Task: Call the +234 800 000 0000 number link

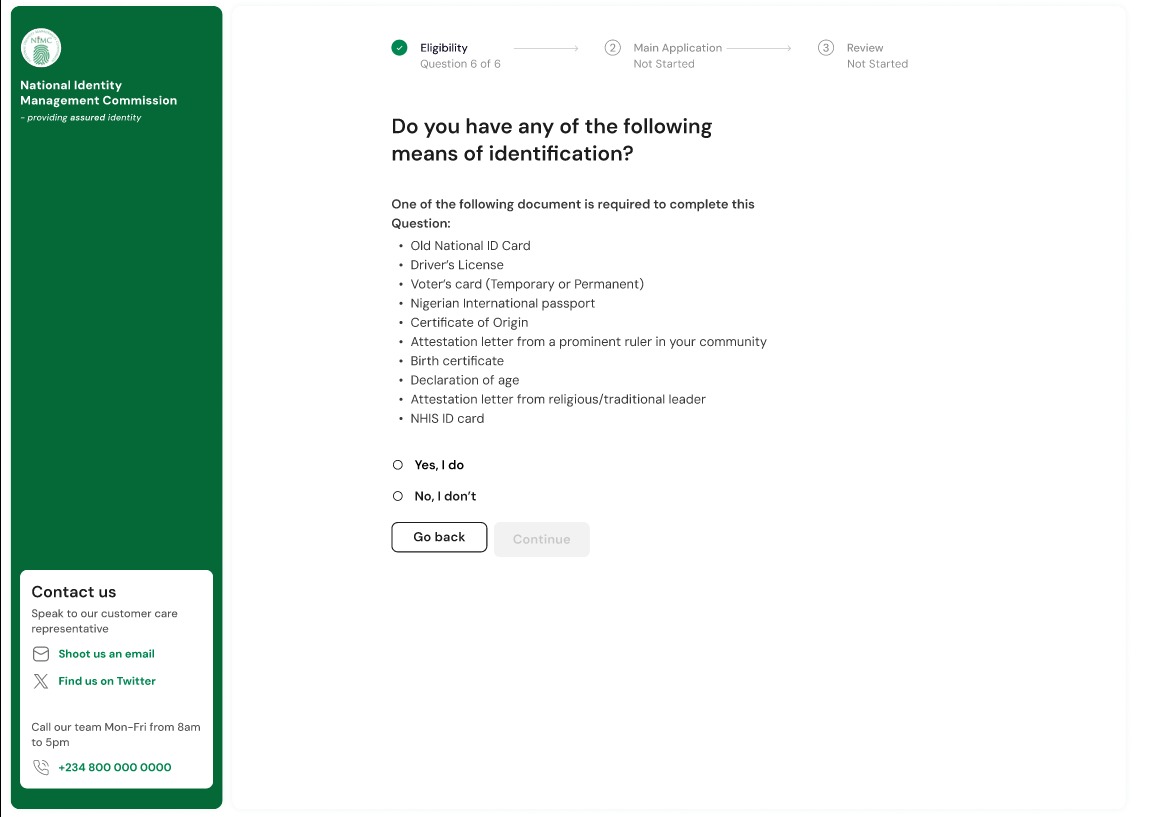Action: 115,767
